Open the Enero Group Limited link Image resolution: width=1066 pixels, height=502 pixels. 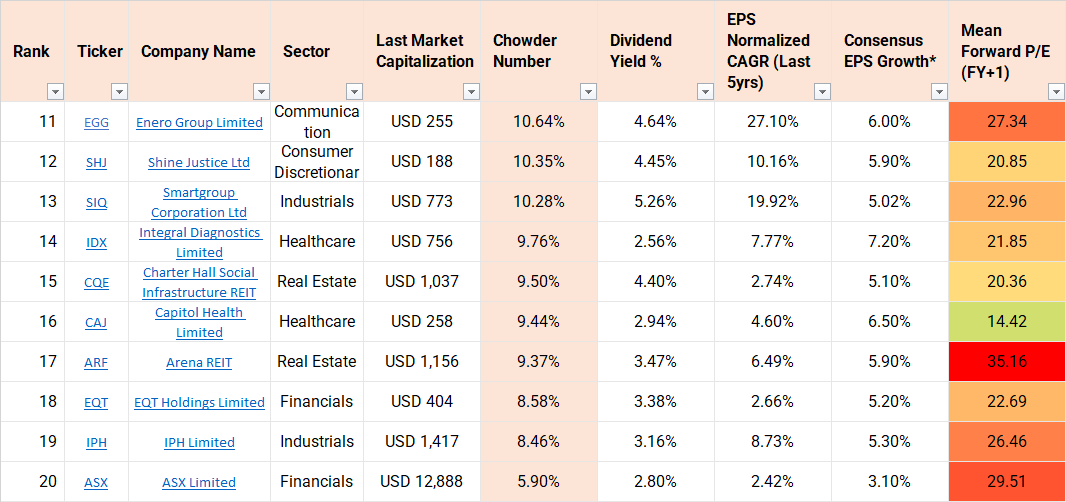point(199,123)
